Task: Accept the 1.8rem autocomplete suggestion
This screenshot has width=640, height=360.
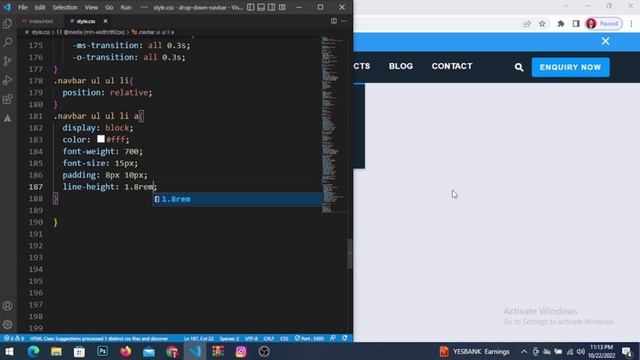Action: 238,199
